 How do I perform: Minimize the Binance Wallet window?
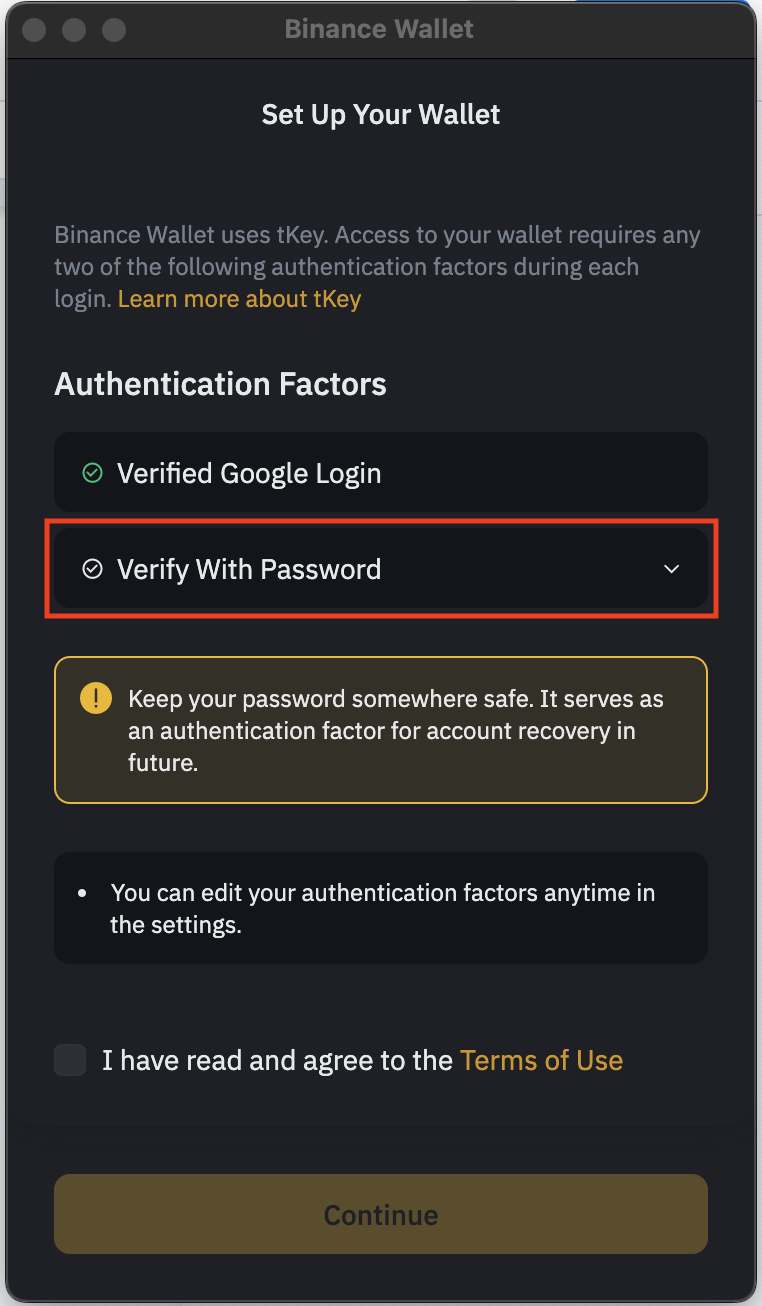[x=74, y=29]
